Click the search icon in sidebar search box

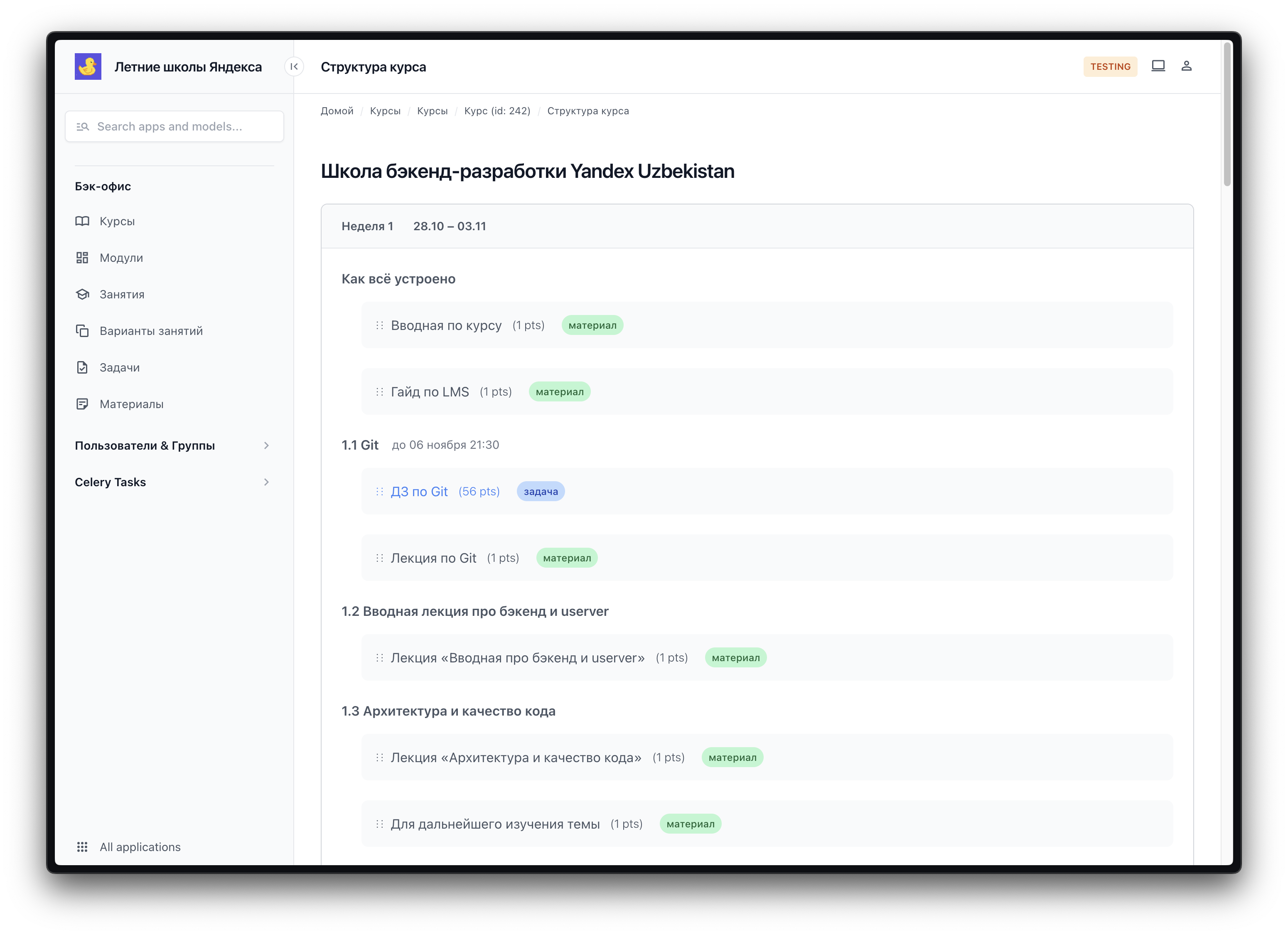coord(83,127)
